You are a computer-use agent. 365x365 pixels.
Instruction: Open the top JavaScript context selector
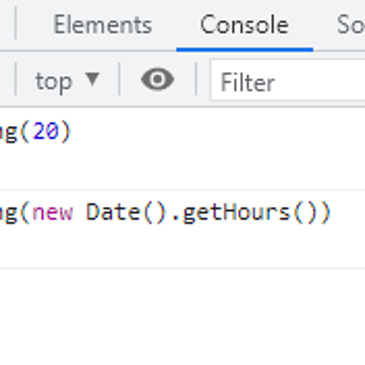click(67, 81)
